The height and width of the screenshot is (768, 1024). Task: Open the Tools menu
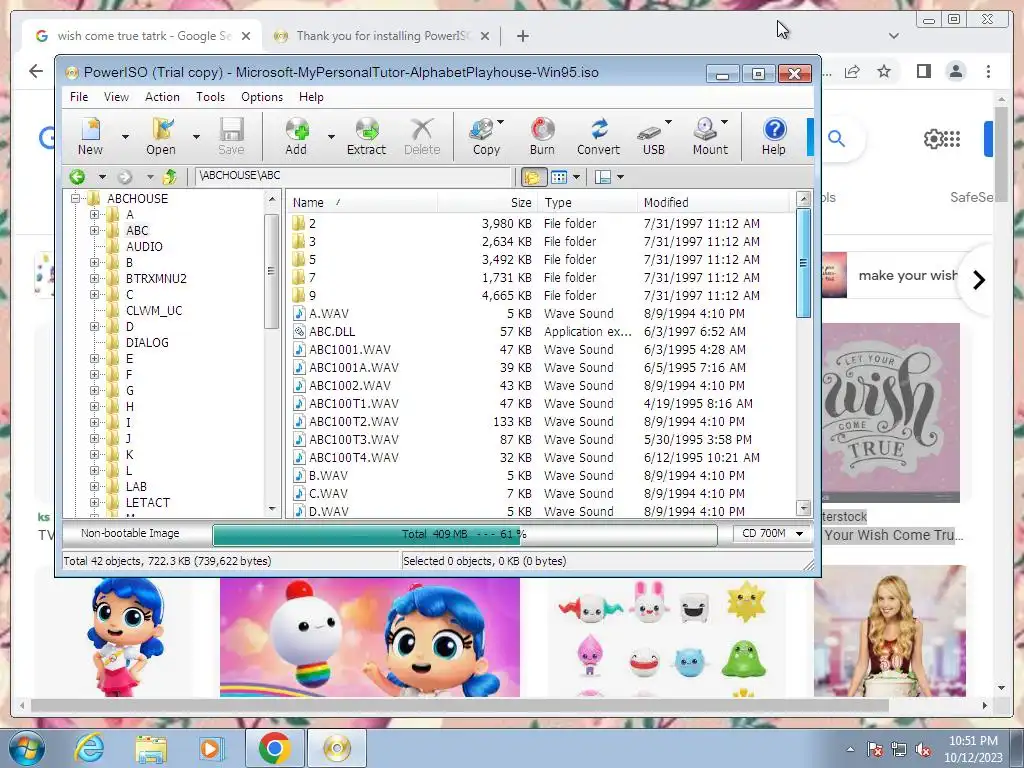point(210,97)
